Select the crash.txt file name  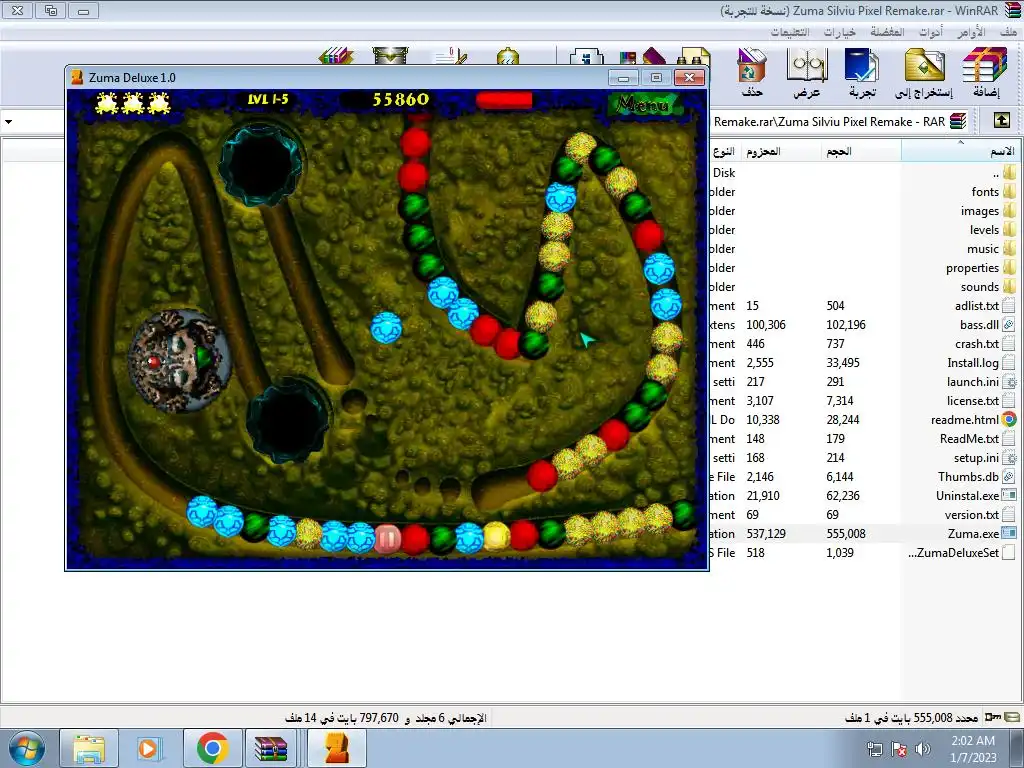(977, 344)
